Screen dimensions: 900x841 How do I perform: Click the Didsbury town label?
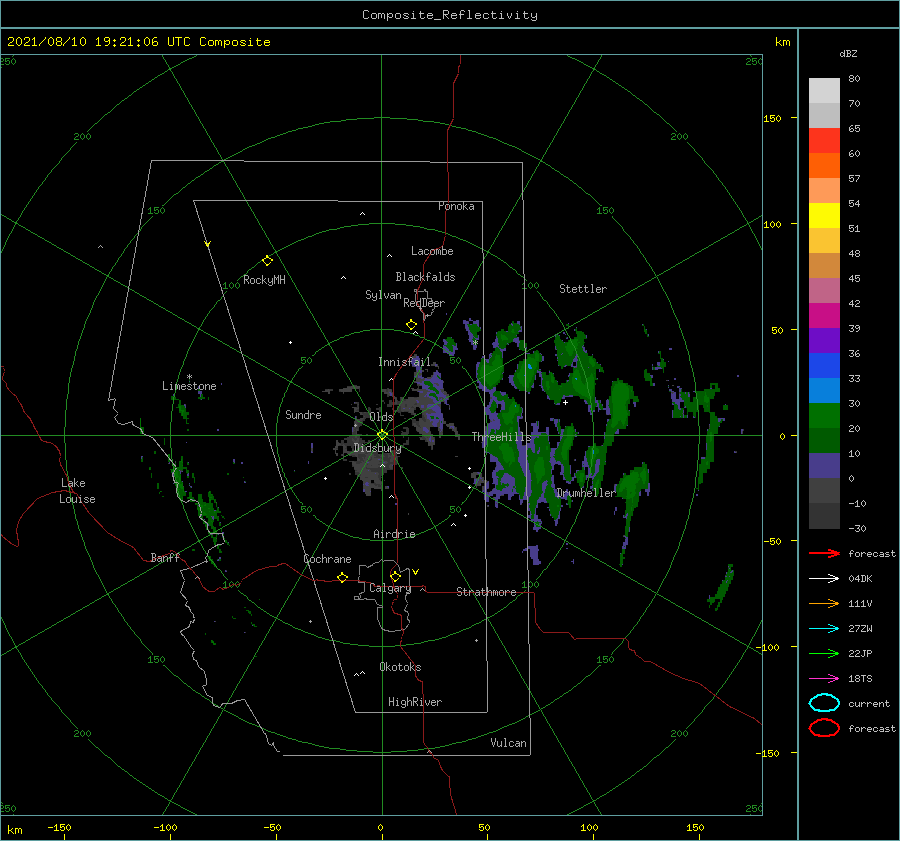377,448
